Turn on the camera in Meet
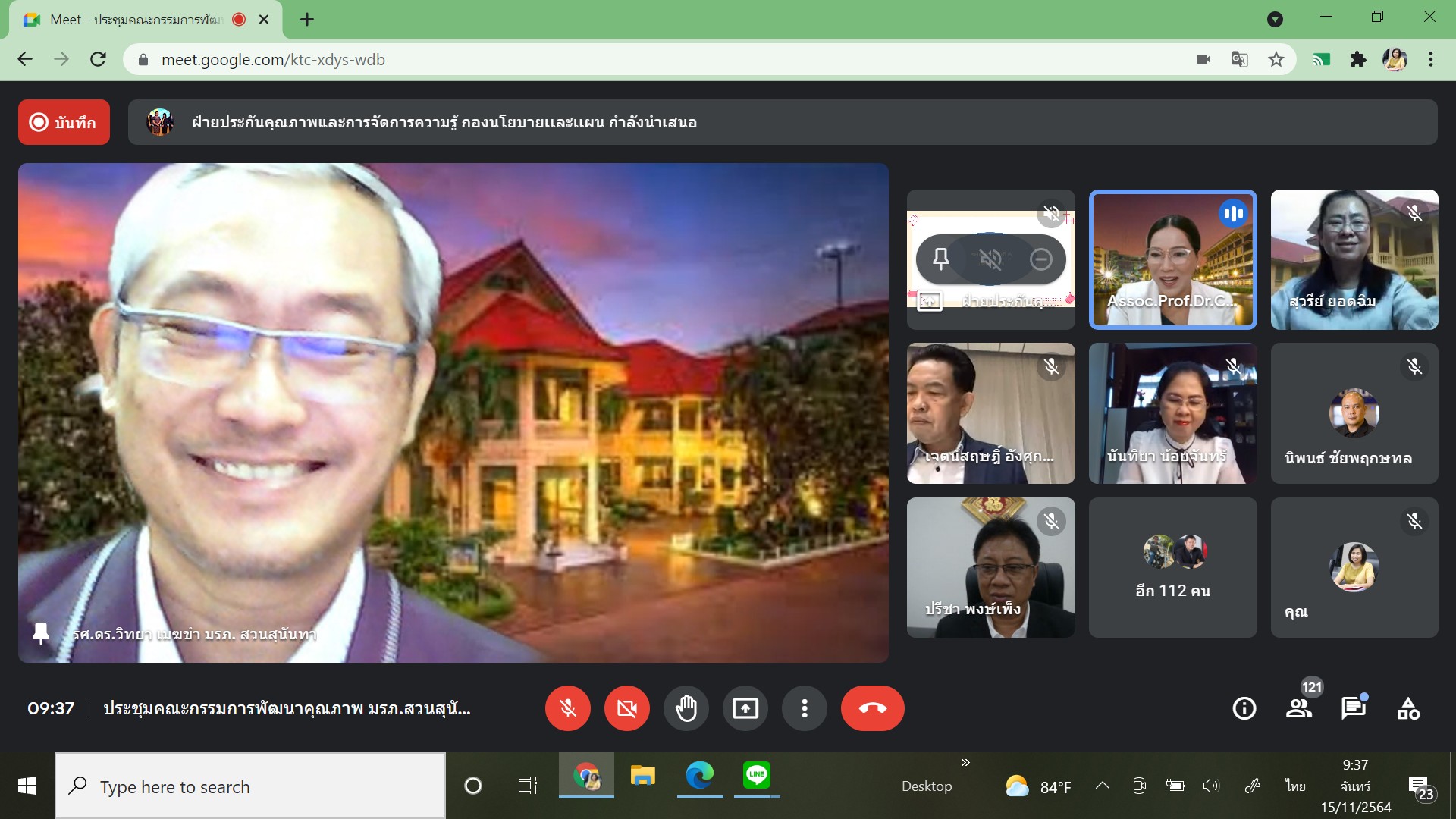This screenshot has height=819, width=1456. click(x=626, y=708)
